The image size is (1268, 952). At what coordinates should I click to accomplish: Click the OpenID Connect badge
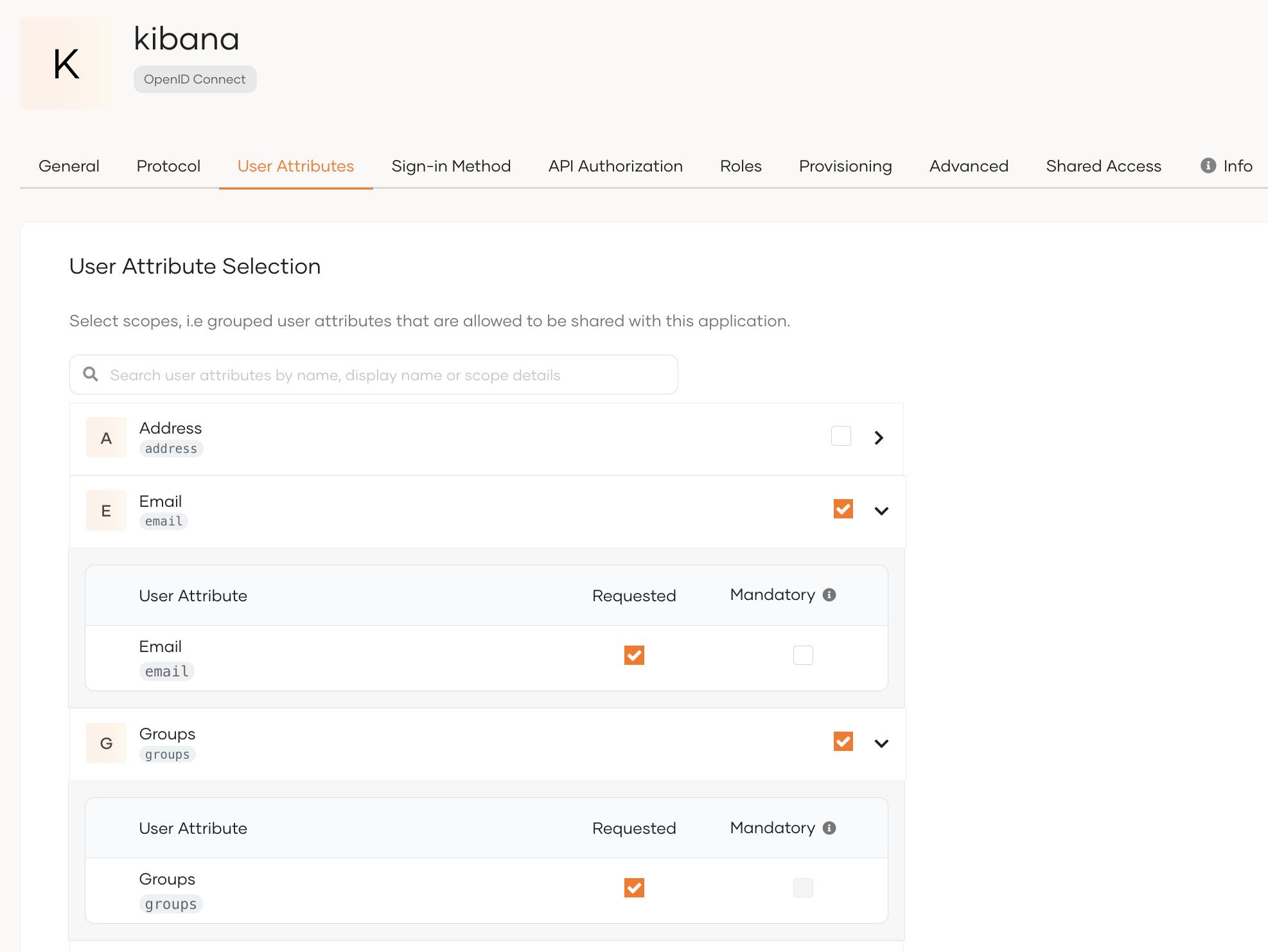click(x=195, y=79)
